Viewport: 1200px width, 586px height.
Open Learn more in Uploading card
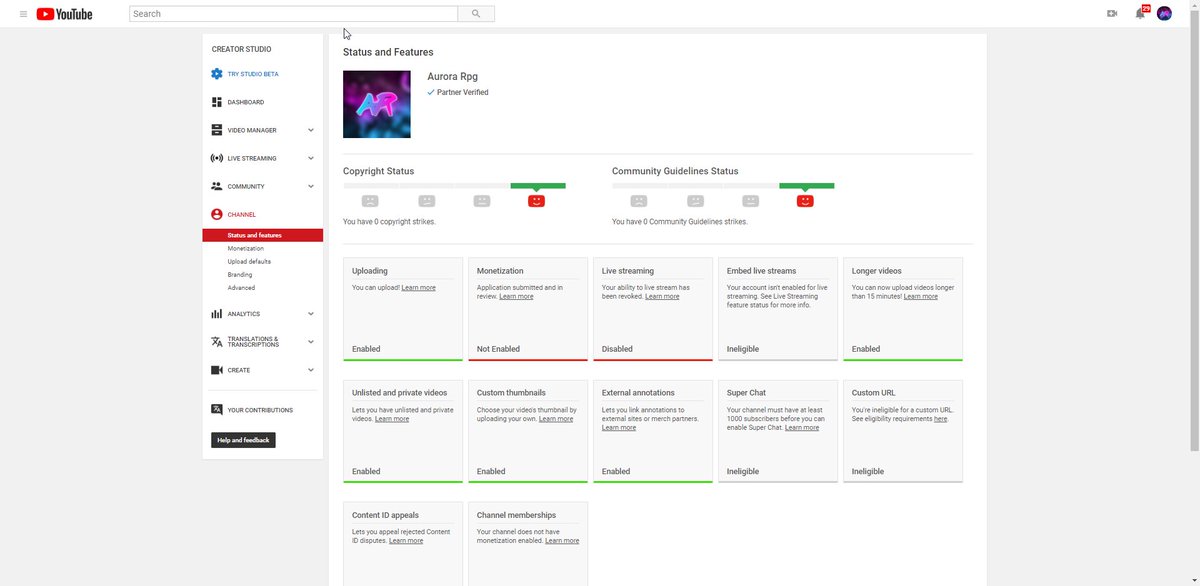pos(419,288)
